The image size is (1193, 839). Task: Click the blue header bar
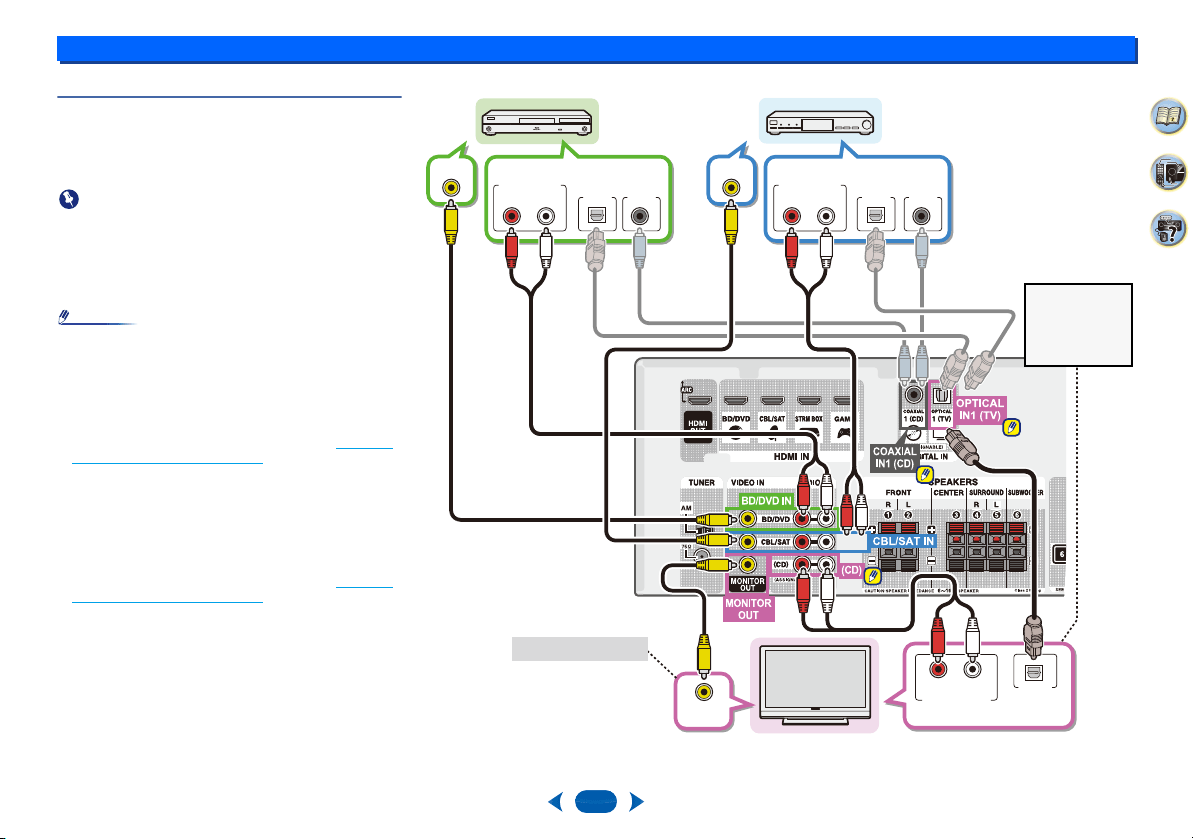[596, 49]
